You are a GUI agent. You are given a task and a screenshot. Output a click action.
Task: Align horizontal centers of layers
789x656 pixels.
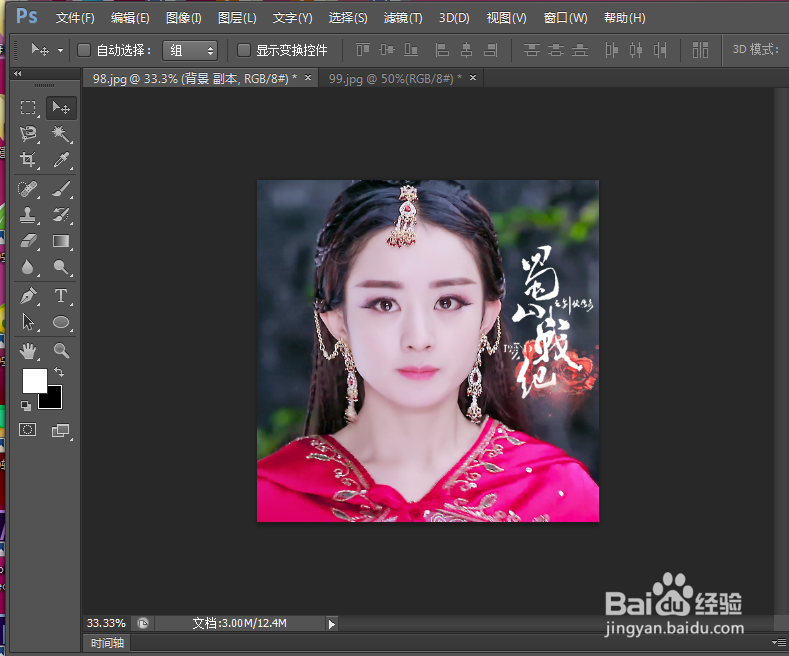(x=466, y=49)
